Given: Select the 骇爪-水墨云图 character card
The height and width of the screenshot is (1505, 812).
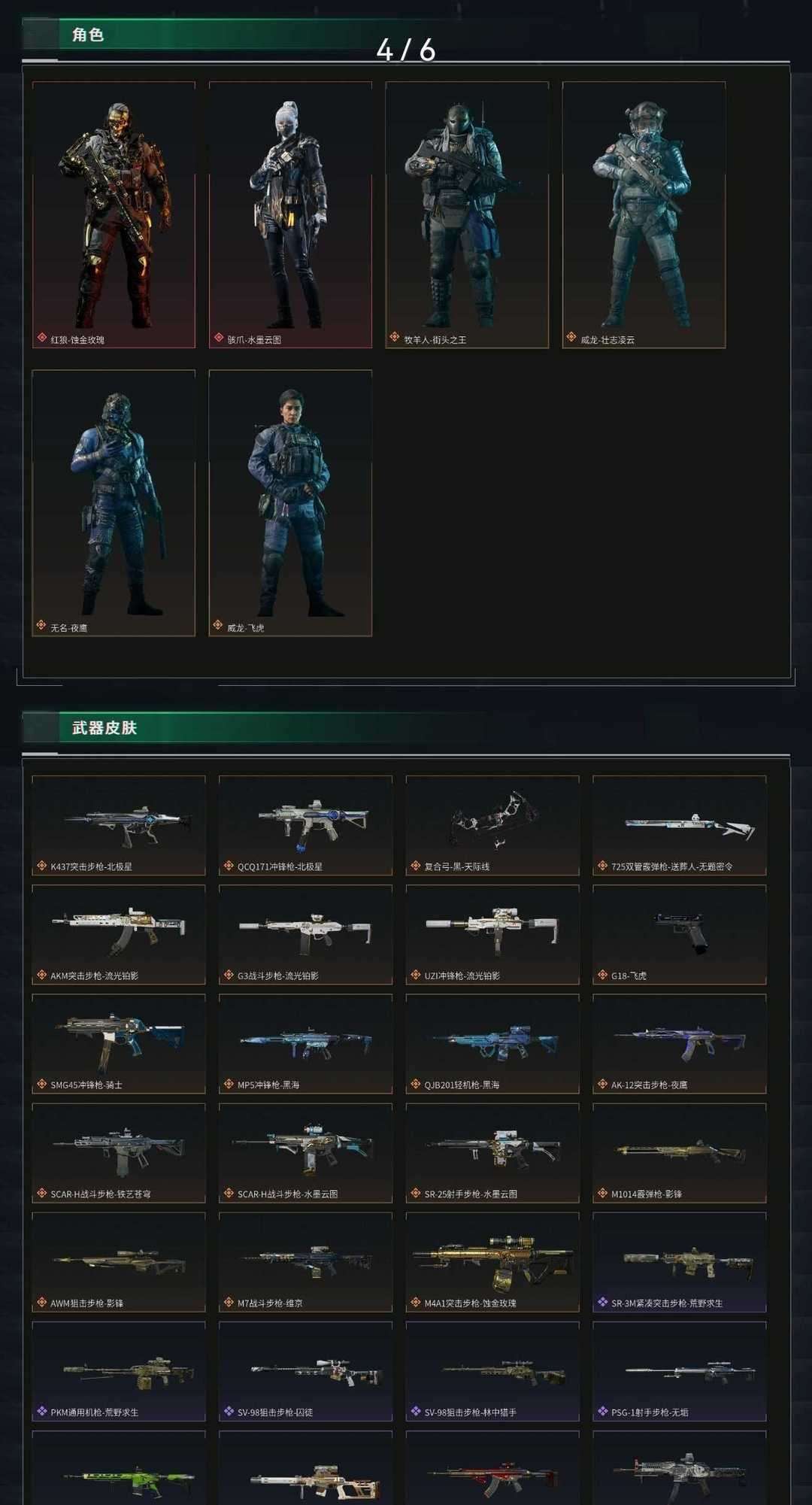Looking at the screenshot, I should point(290,215).
